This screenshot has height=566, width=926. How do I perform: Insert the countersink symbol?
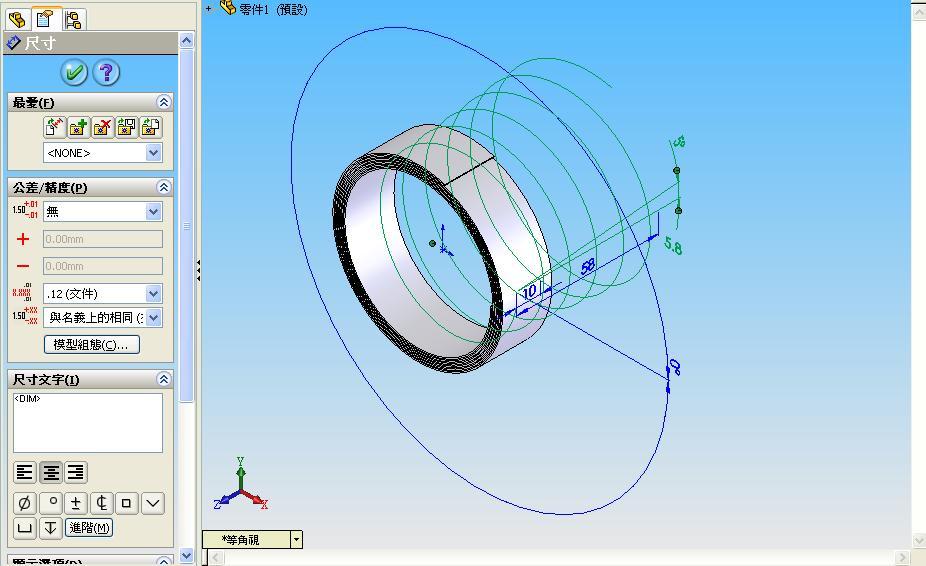pos(153,503)
